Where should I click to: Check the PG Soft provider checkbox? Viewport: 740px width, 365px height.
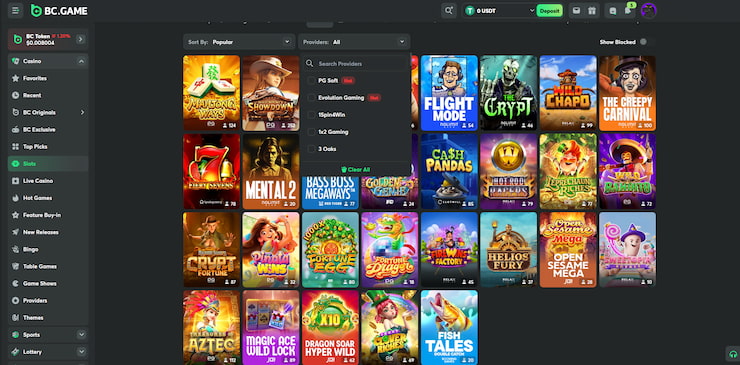311,80
